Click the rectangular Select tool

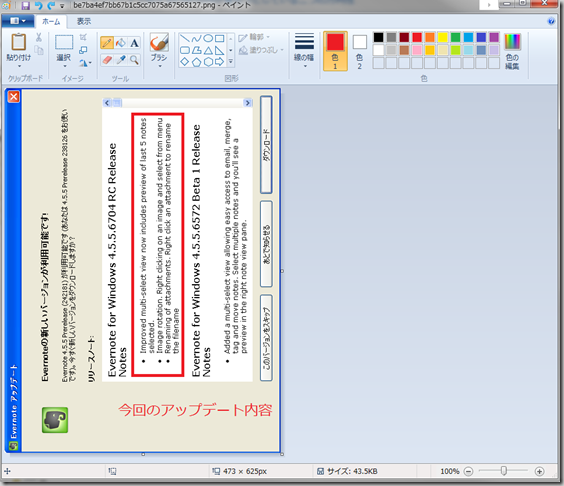click(x=64, y=42)
